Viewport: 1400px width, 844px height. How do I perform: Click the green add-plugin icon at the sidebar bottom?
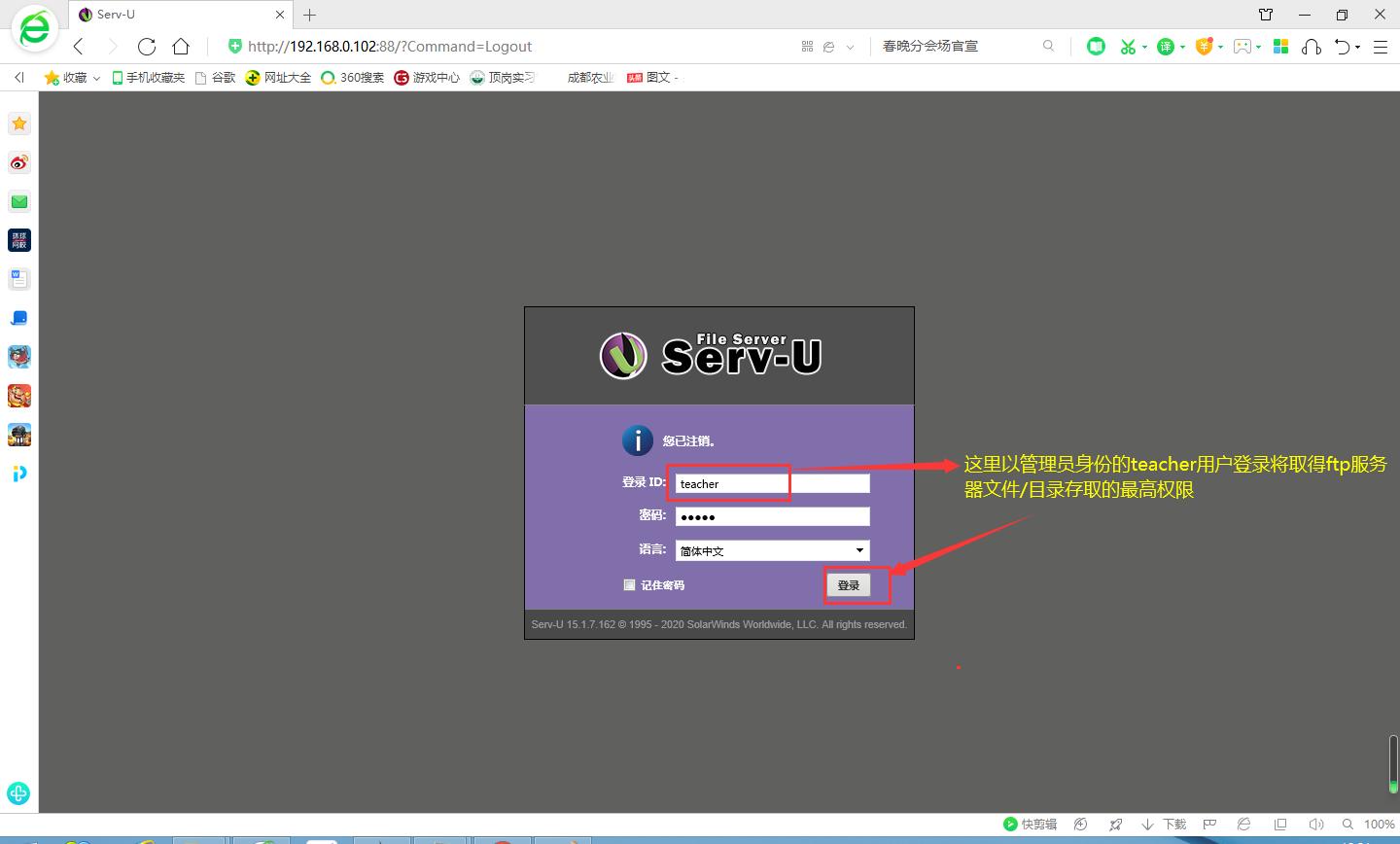(18, 793)
